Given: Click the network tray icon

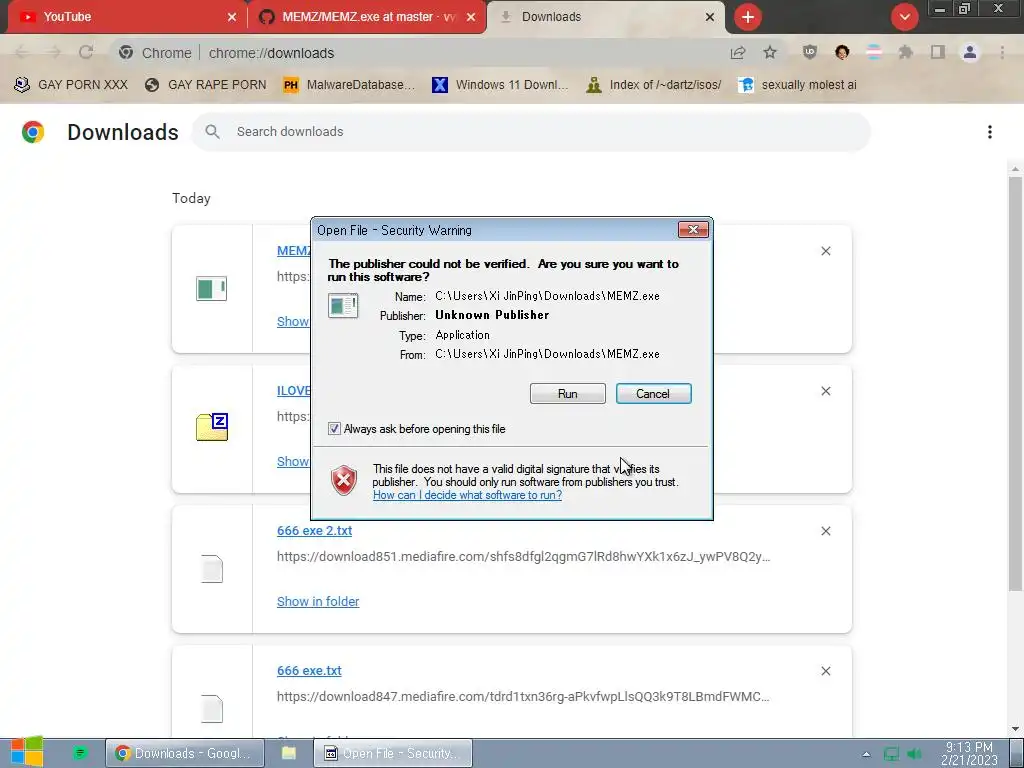Looking at the screenshot, I should click(891, 754).
